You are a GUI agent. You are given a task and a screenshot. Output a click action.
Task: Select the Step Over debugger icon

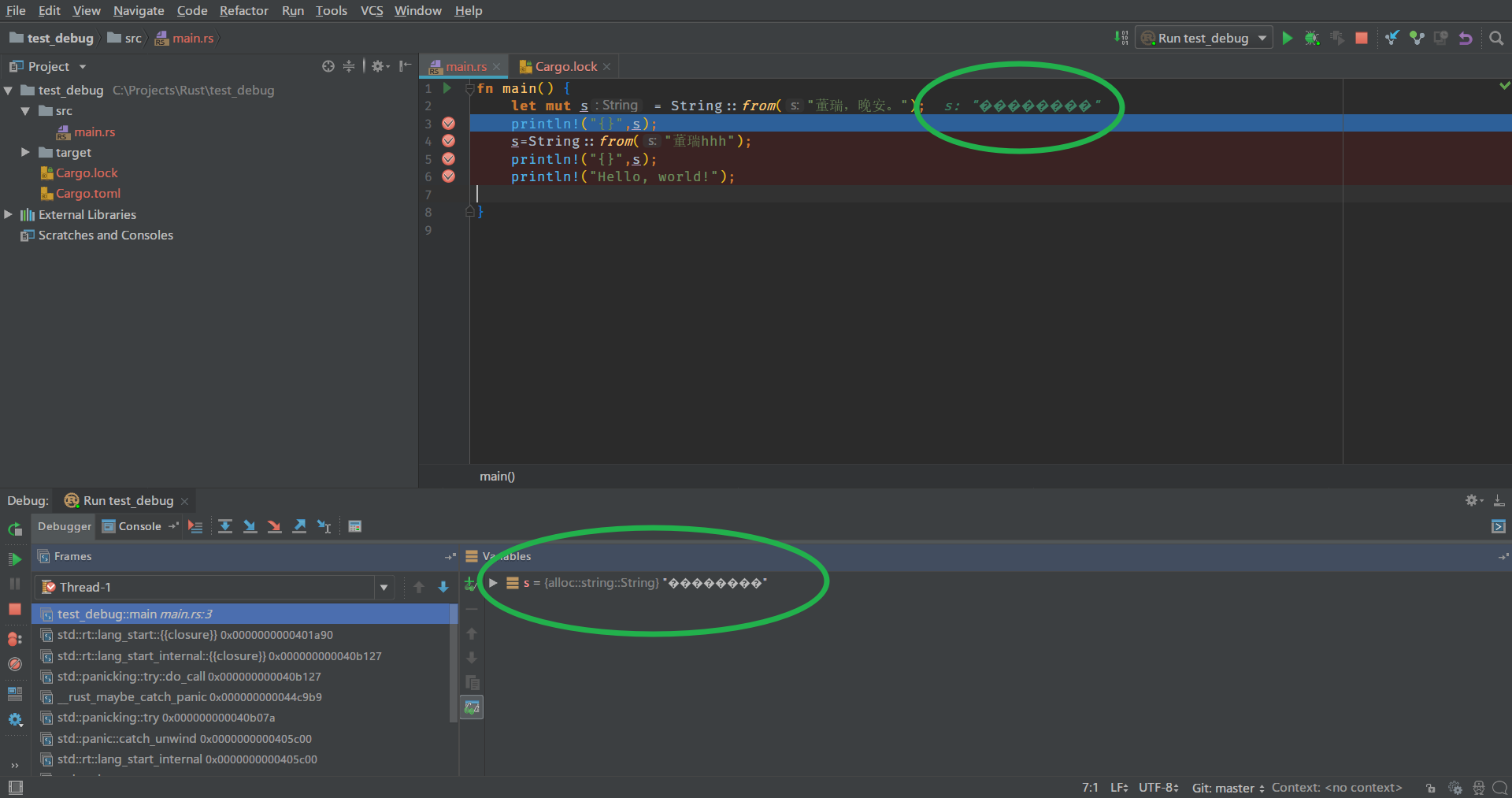[x=226, y=525]
